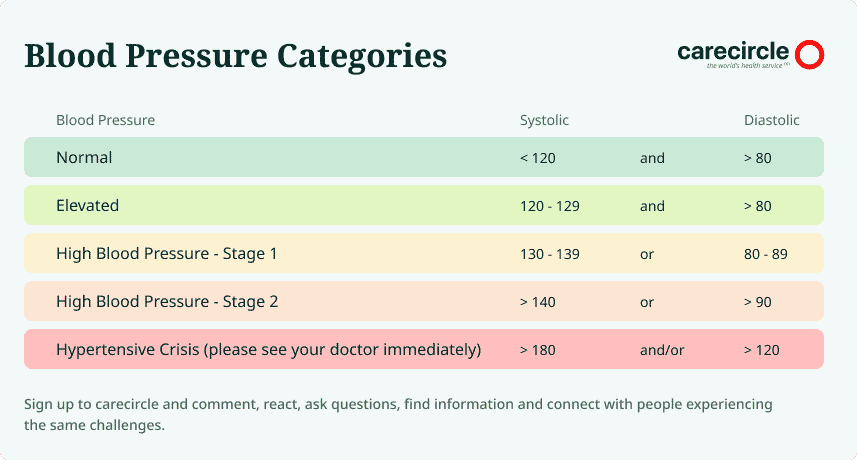
Task: Click the '> 120' diastolic crisis value
Action: point(761,350)
